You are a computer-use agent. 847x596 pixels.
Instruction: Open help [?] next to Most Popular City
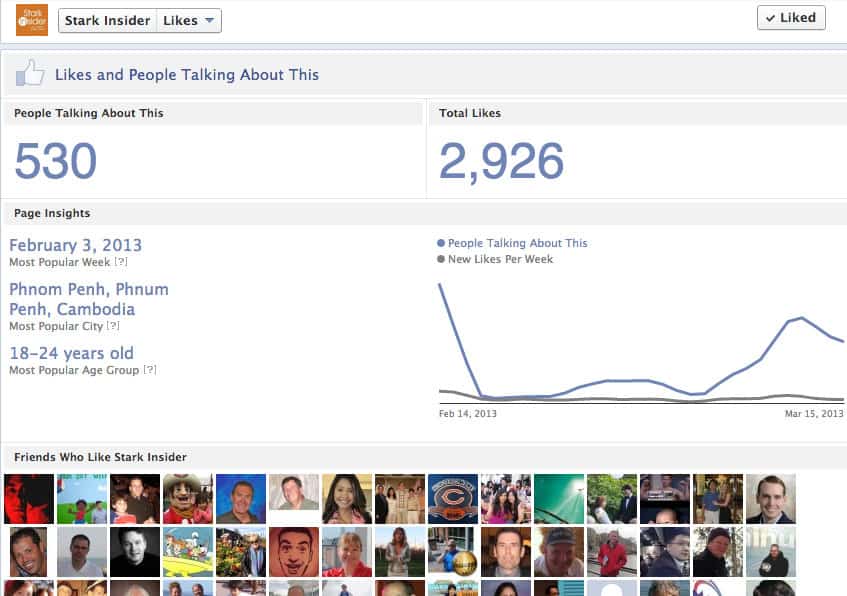pos(113,326)
